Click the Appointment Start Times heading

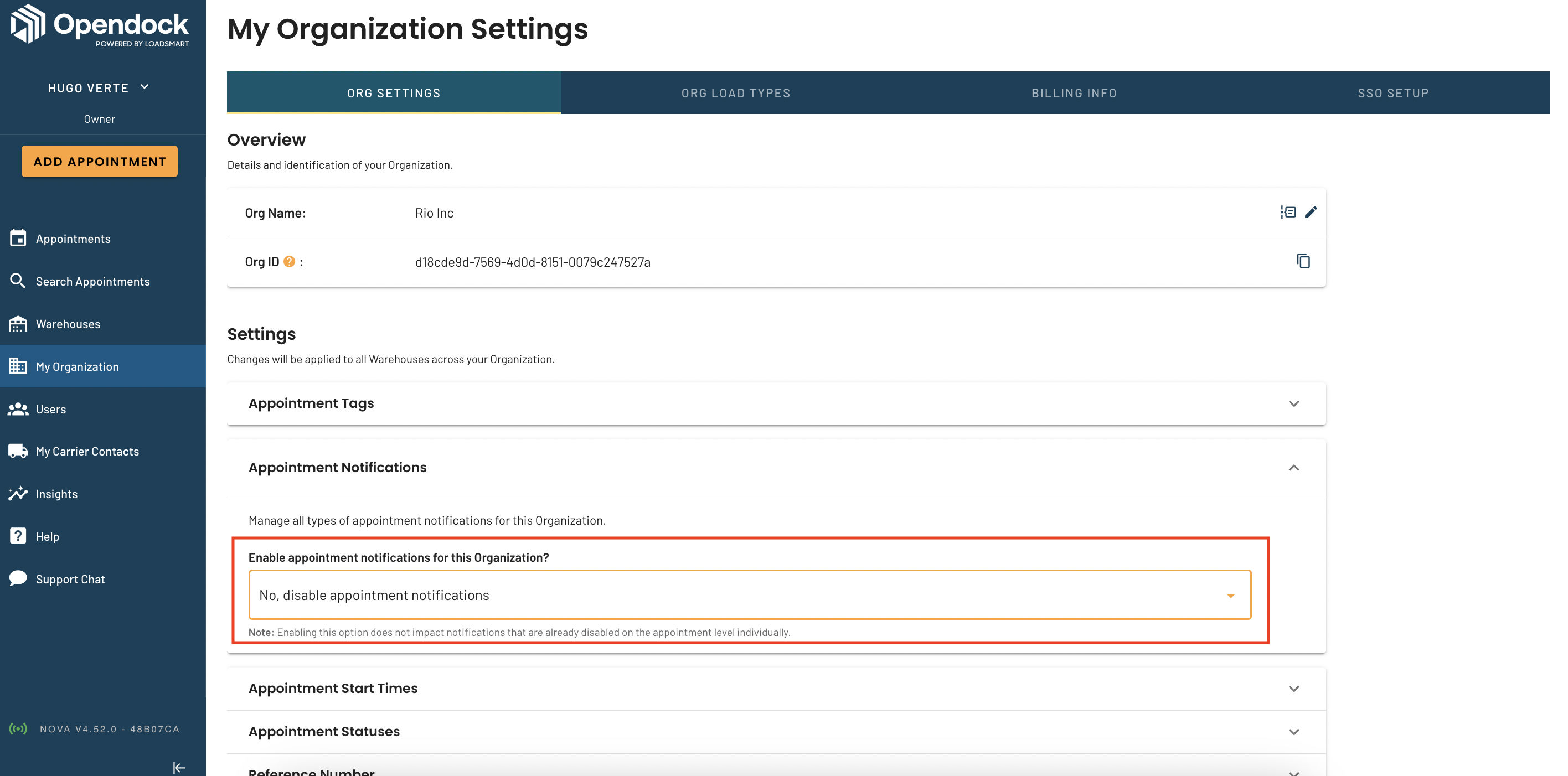click(333, 689)
